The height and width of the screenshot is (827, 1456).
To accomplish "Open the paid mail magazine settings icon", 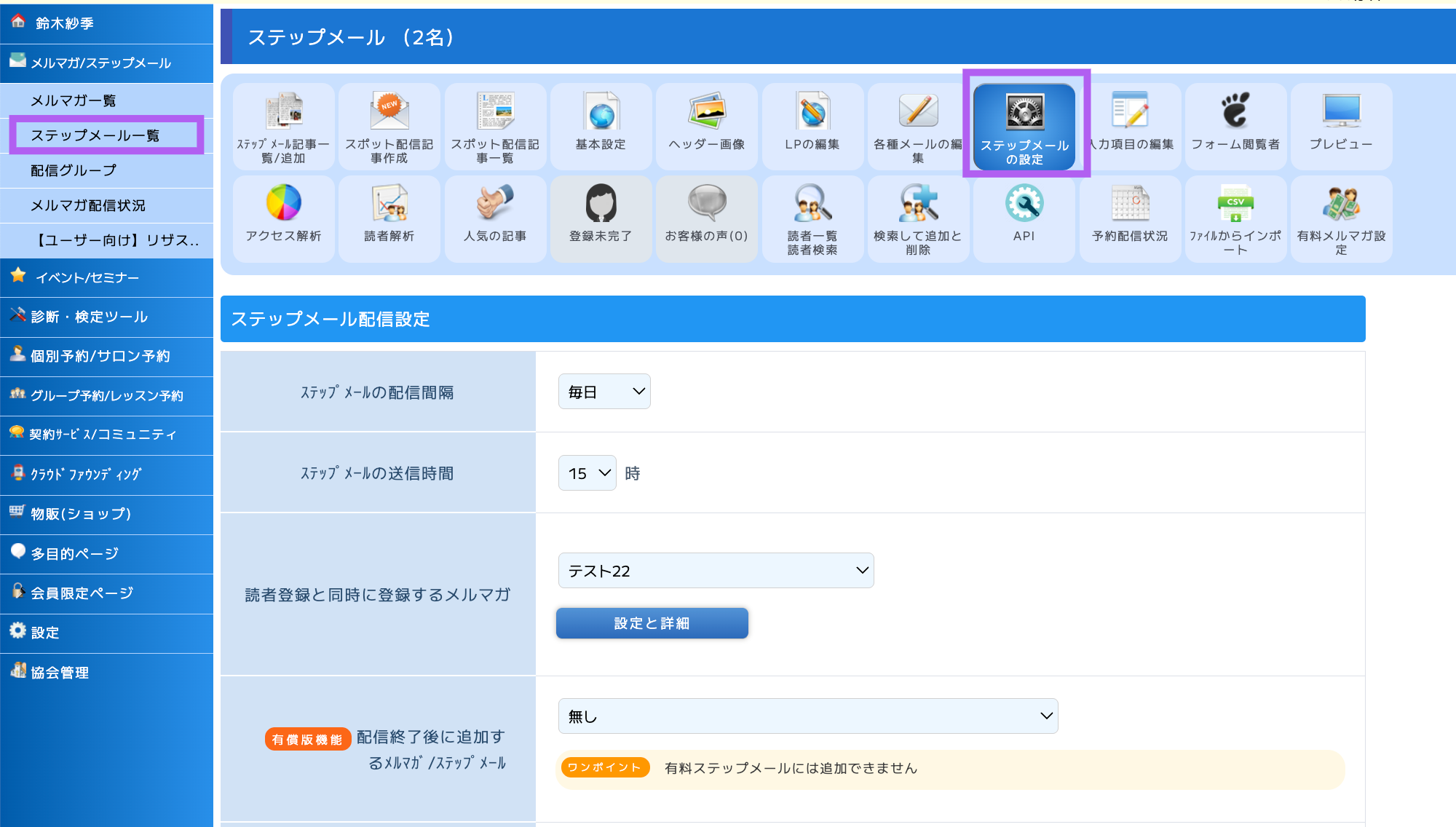I will click(x=1340, y=204).
